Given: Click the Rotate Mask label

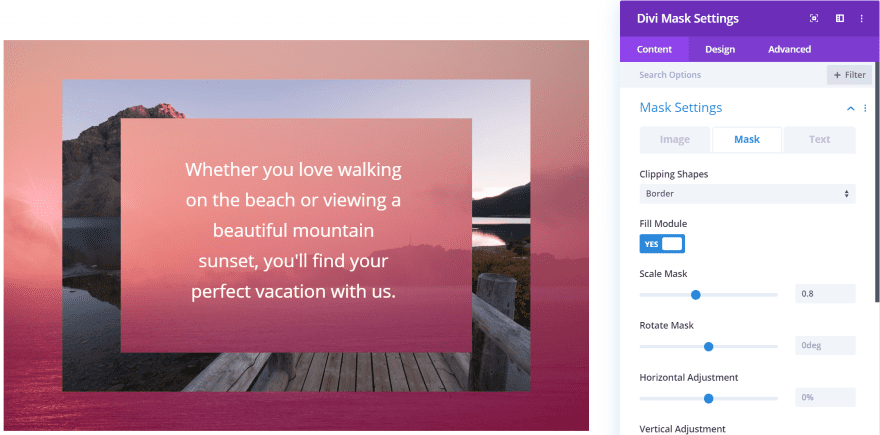Looking at the screenshot, I should [667, 326].
